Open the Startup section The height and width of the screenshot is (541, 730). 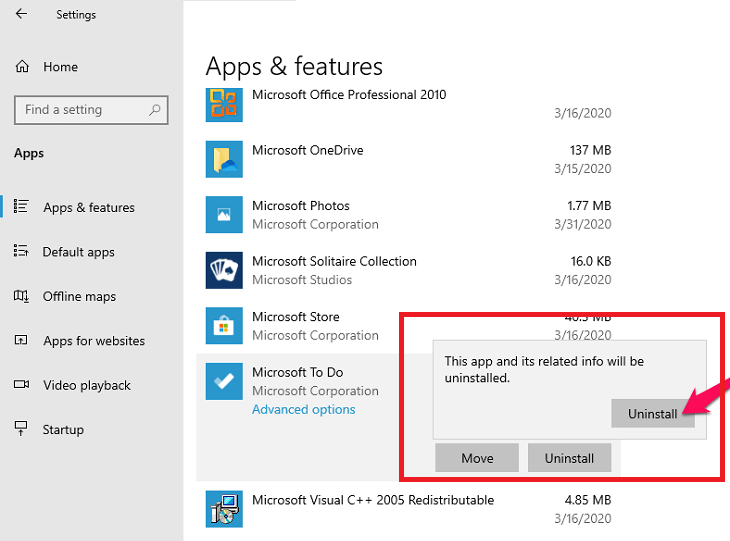[x=63, y=430]
